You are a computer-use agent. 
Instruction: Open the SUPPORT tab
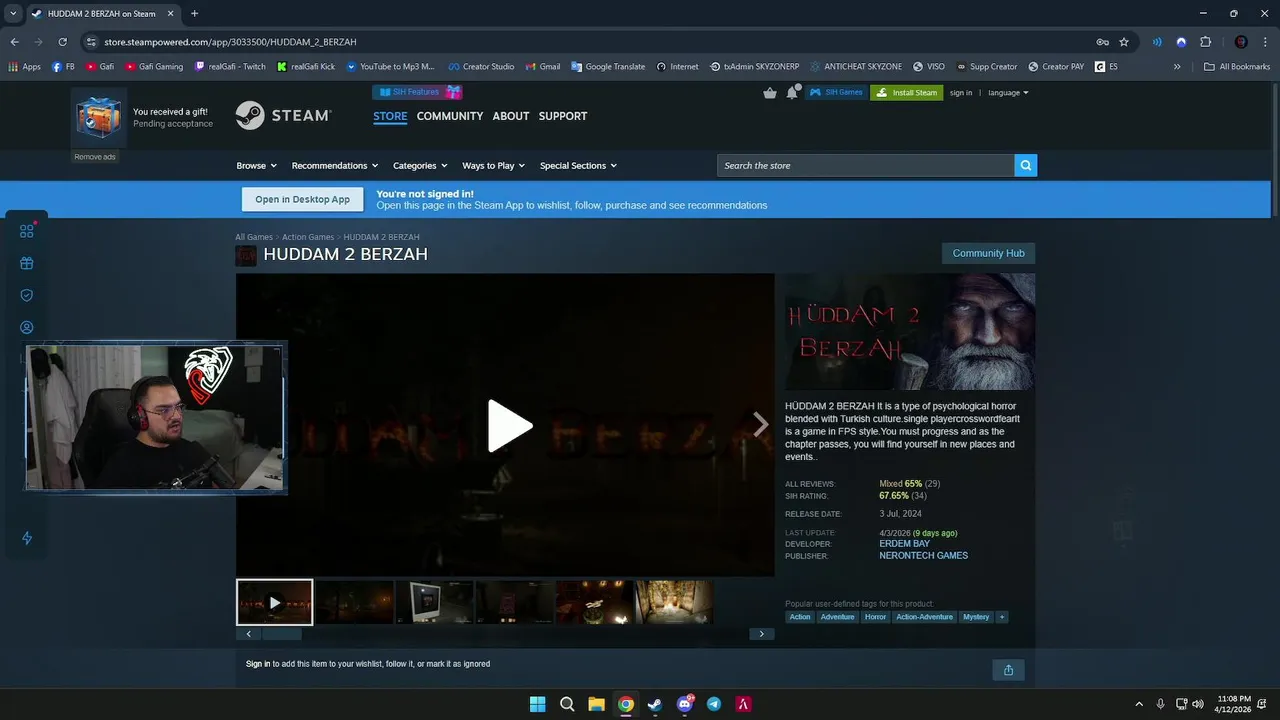click(x=563, y=116)
